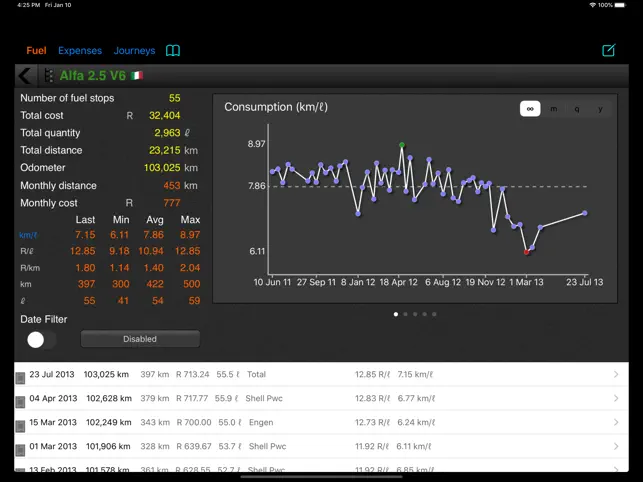Click total cost value 32,404
This screenshot has width=643, height=482.
click(x=164, y=115)
